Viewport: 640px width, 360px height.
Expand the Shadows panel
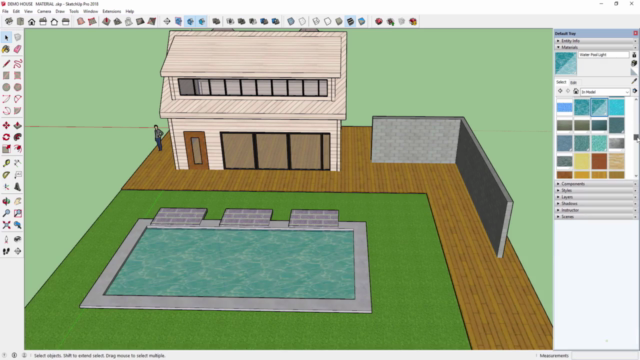(x=596, y=203)
